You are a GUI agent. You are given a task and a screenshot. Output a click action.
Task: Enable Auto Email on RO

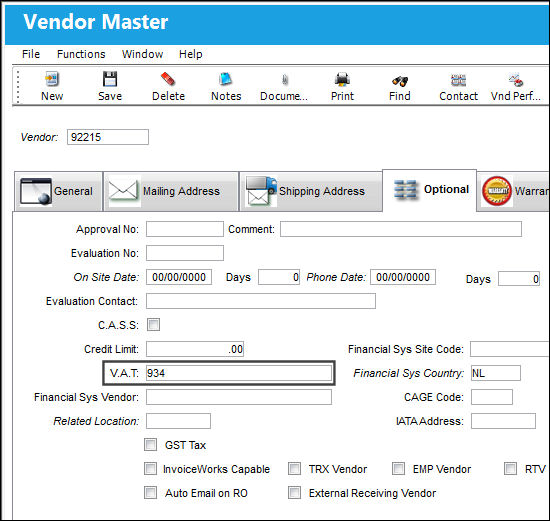coord(150,492)
